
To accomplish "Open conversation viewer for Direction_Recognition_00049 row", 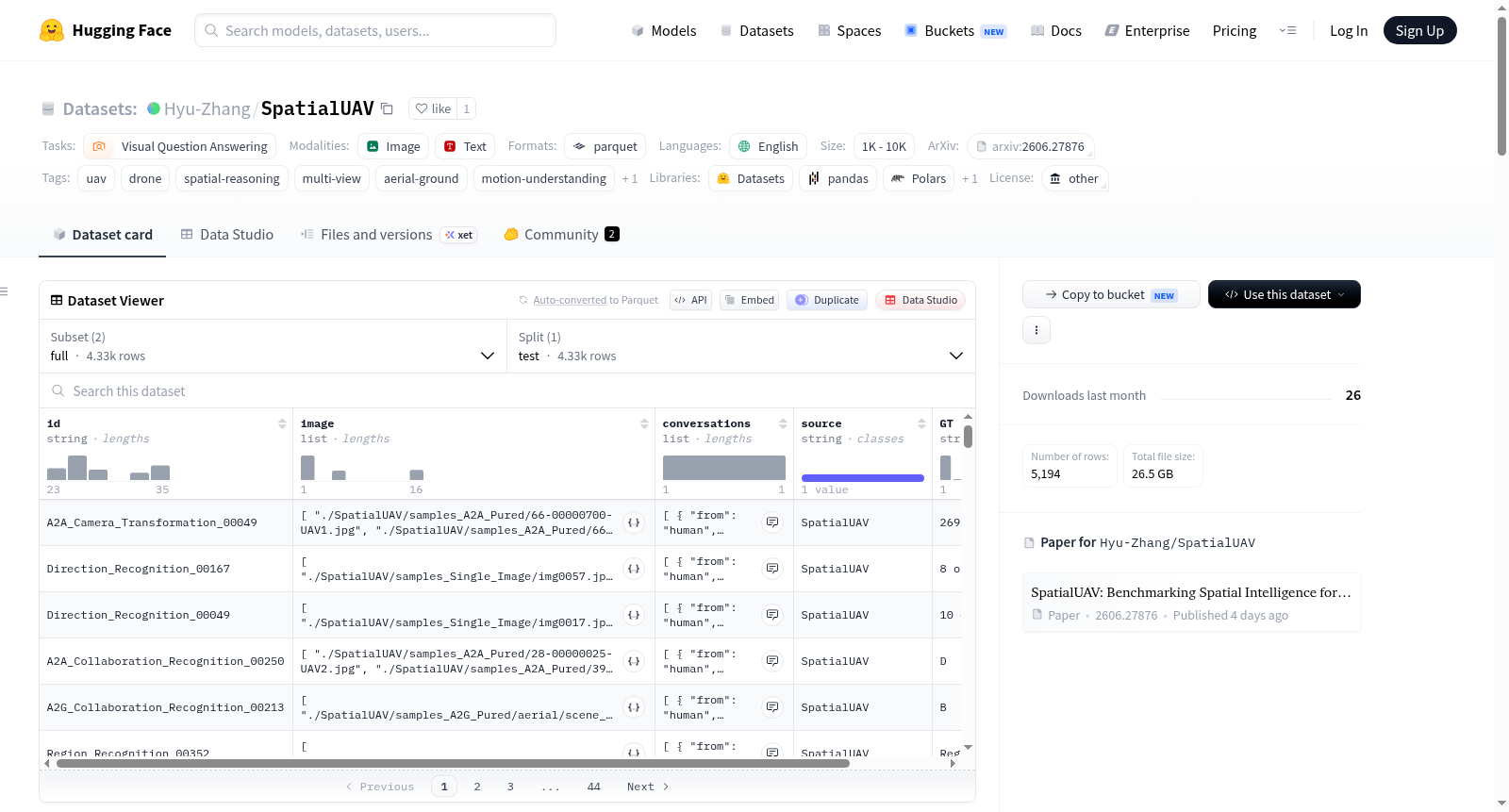I will point(772,615).
